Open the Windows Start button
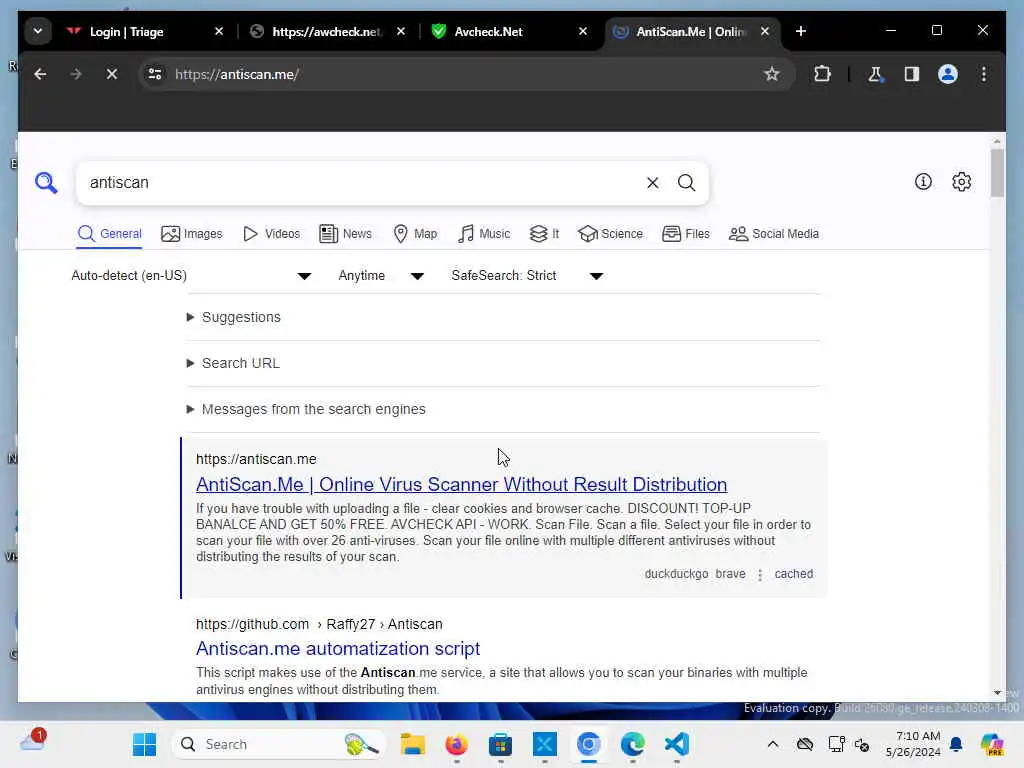The image size is (1024, 768). click(144, 744)
